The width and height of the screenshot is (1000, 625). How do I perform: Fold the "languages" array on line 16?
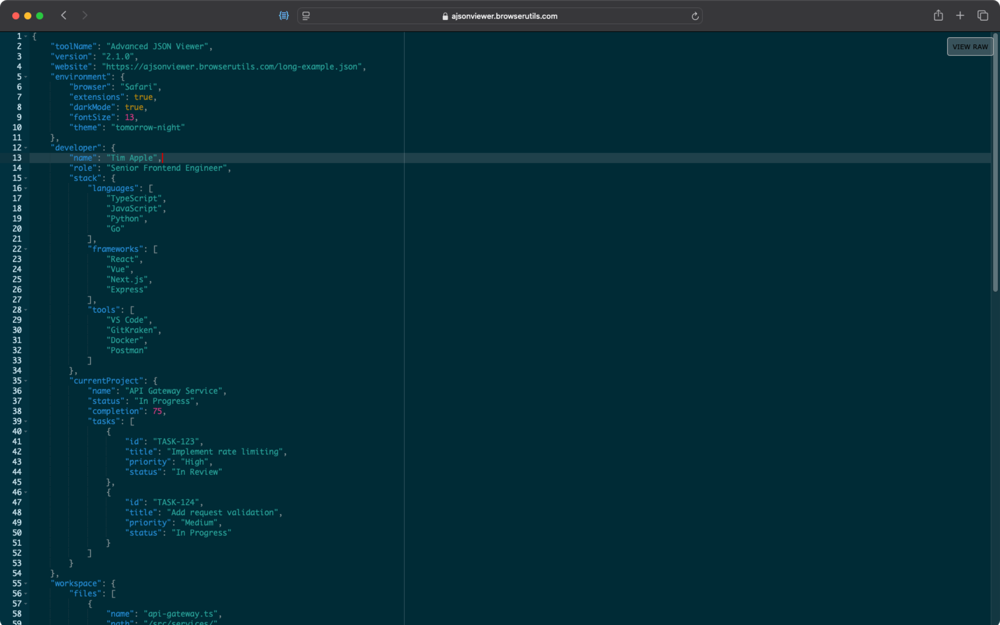(26, 188)
